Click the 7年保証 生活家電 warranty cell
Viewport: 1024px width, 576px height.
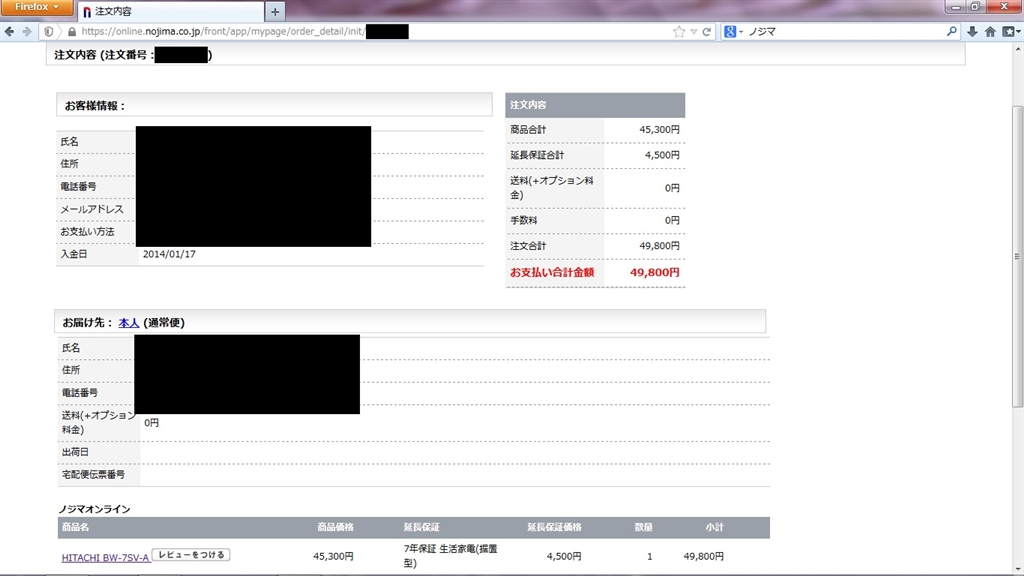click(450, 556)
